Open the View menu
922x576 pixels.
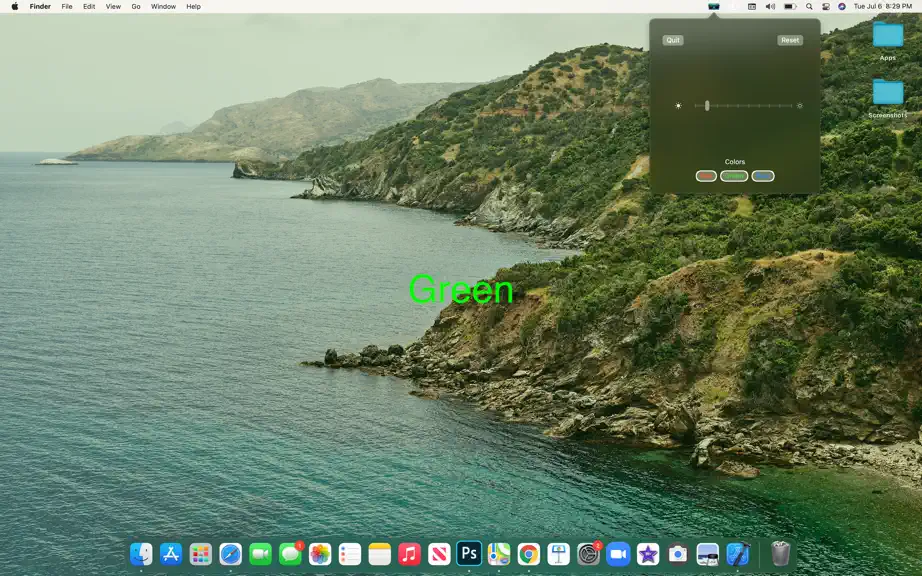click(x=113, y=6)
